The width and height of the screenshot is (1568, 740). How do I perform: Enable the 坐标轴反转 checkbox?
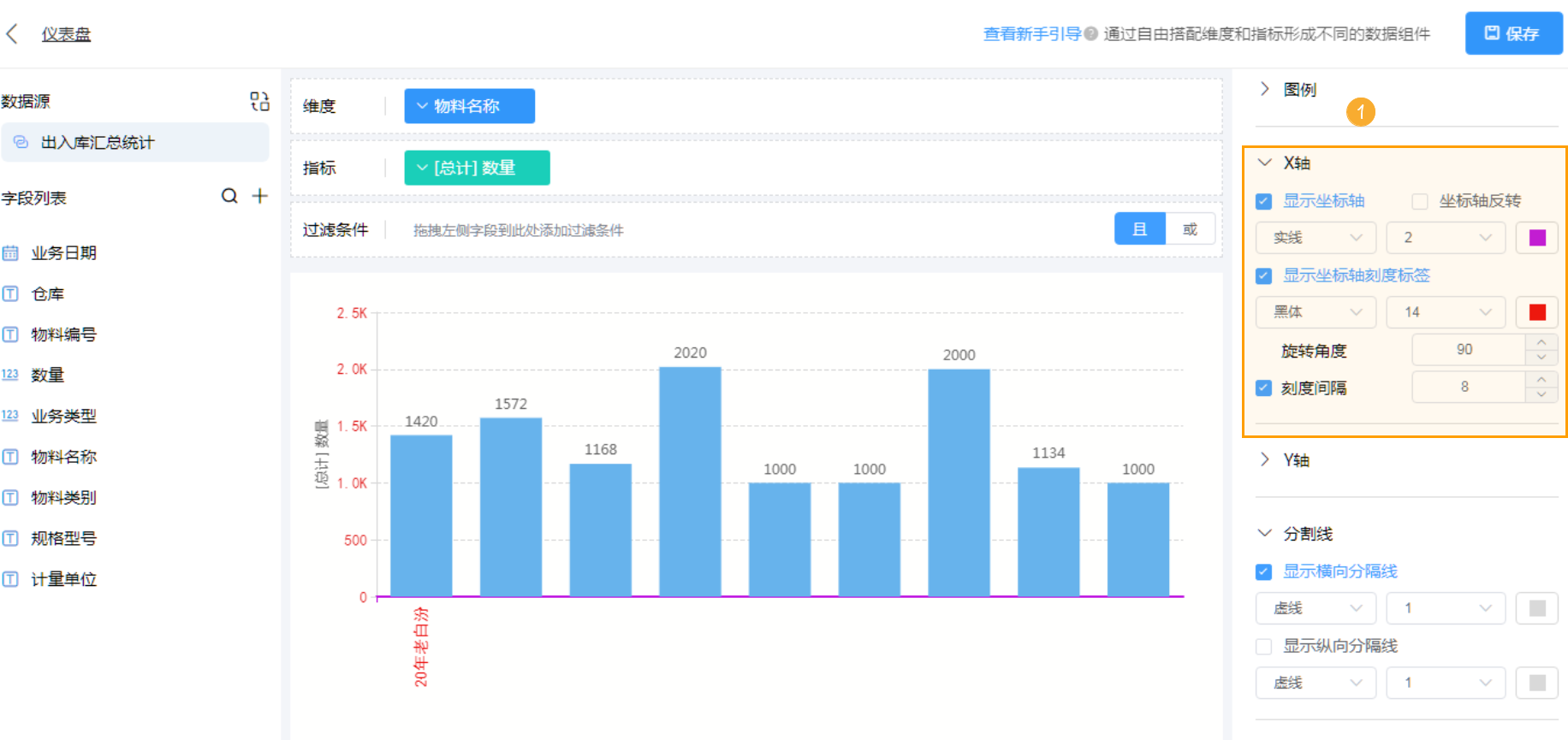pyautogui.click(x=1420, y=202)
